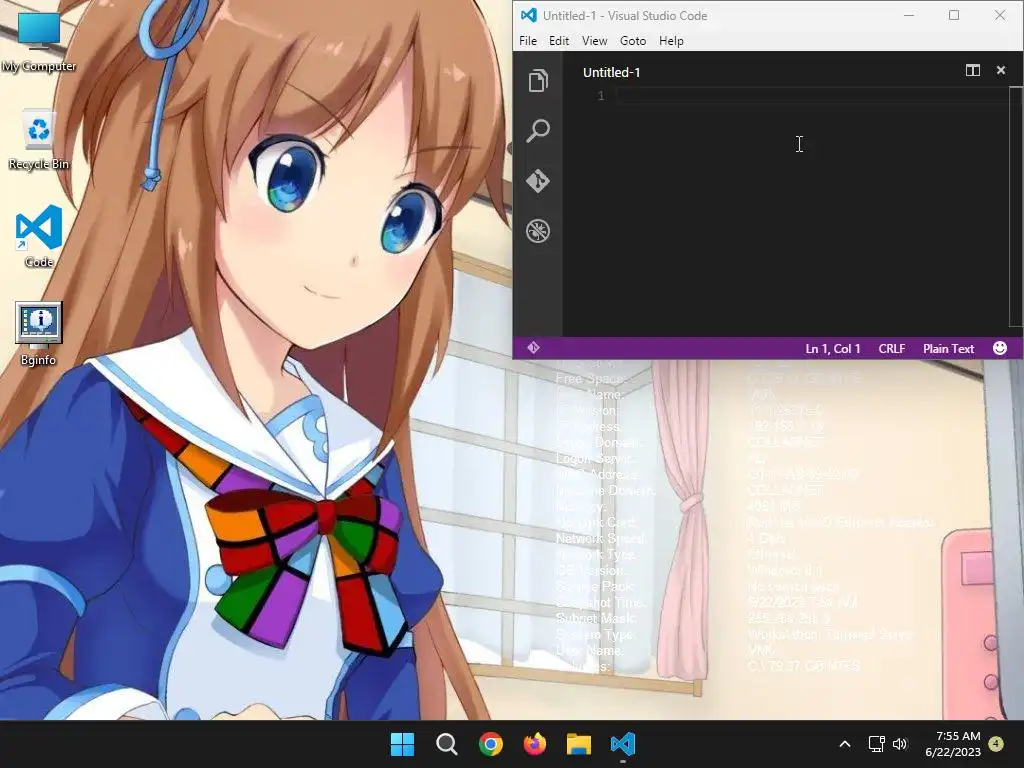Open the Git source control view
The width and height of the screenshot is (1024, 768).
pyautogui.click(x=538, y=181)
